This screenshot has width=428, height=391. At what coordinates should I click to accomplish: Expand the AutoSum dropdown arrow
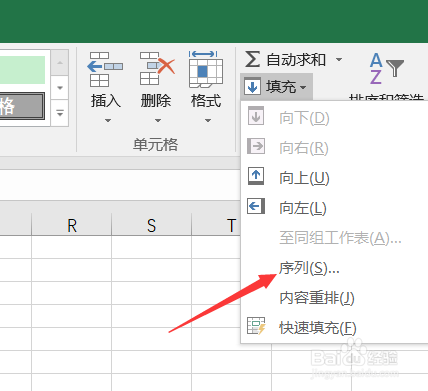pyautogui.click(x=339, y=60)
